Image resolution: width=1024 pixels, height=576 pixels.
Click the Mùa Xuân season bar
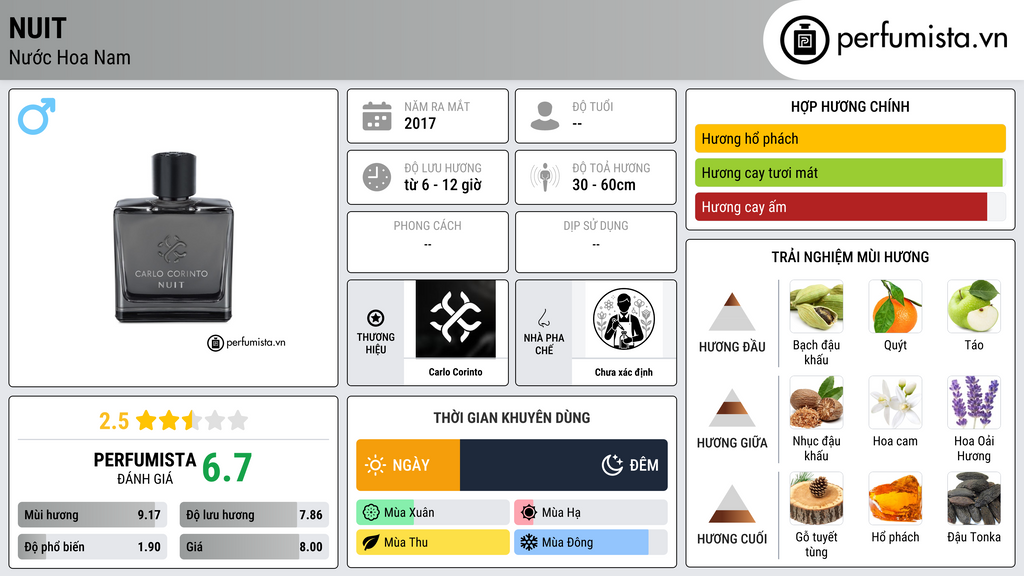pos(433,513)
